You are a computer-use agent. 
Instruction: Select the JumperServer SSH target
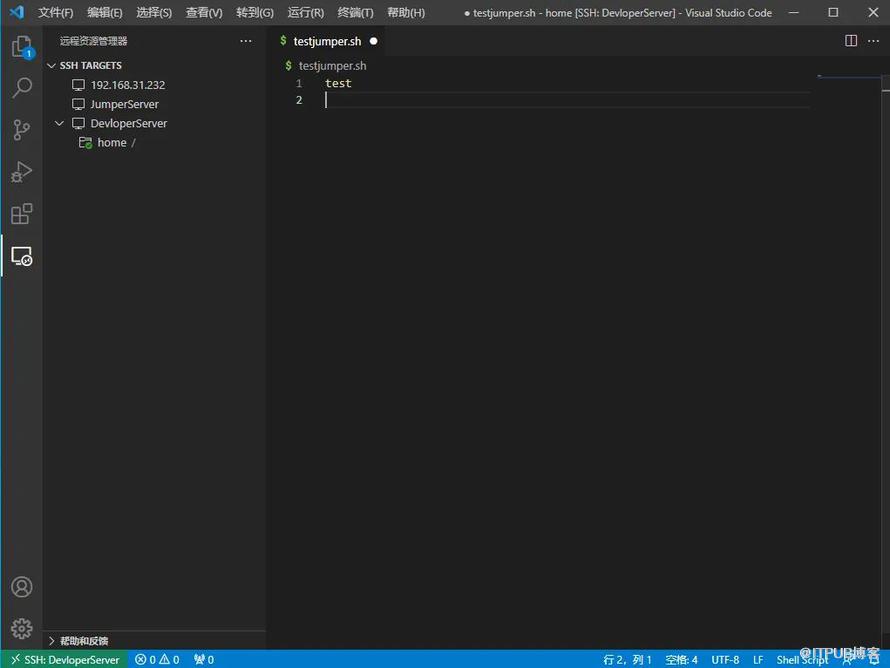(124, 104)
